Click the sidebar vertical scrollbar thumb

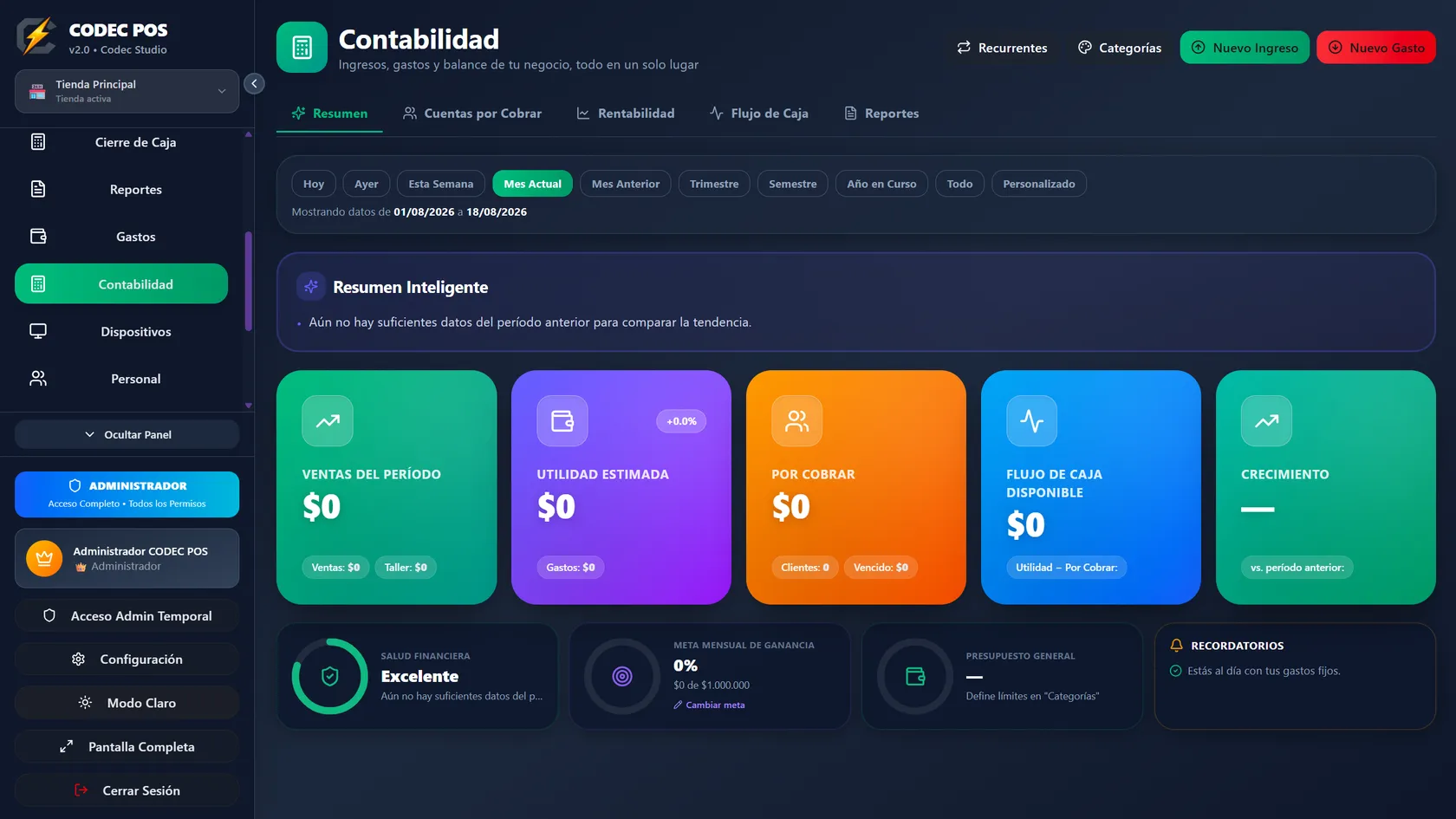pos(249,282)
